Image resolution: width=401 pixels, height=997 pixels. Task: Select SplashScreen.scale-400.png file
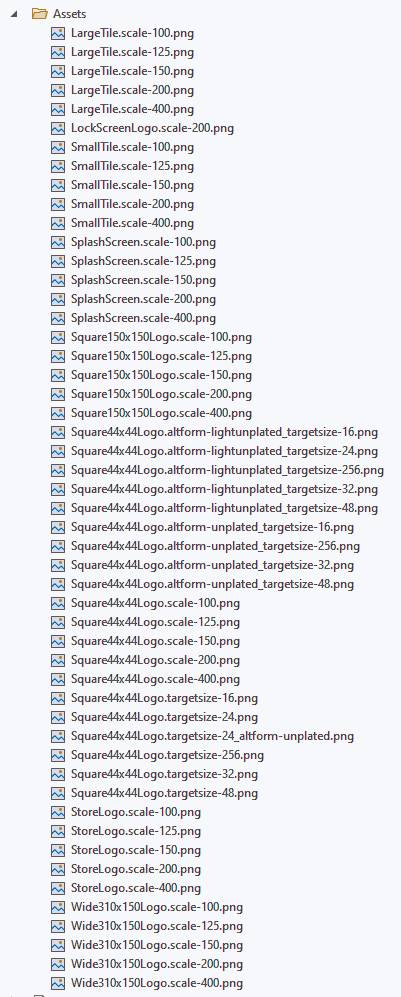(143, 318)
